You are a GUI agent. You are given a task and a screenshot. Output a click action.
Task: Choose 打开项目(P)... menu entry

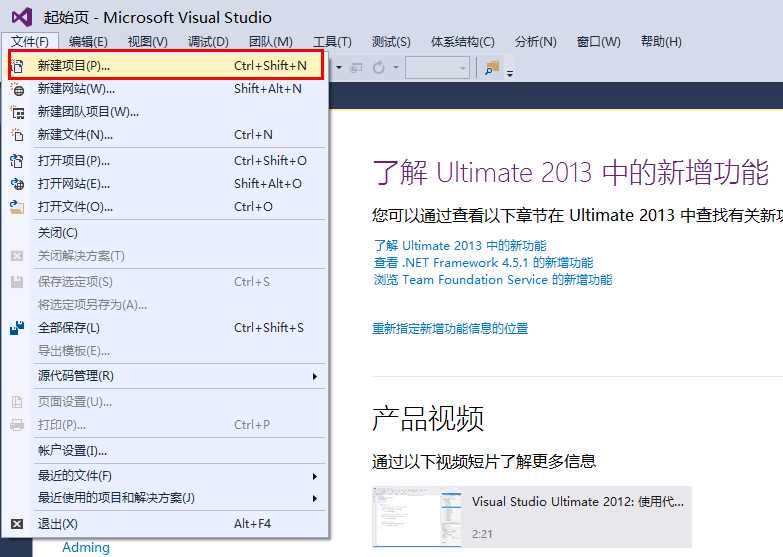click(x=166, y=161)
